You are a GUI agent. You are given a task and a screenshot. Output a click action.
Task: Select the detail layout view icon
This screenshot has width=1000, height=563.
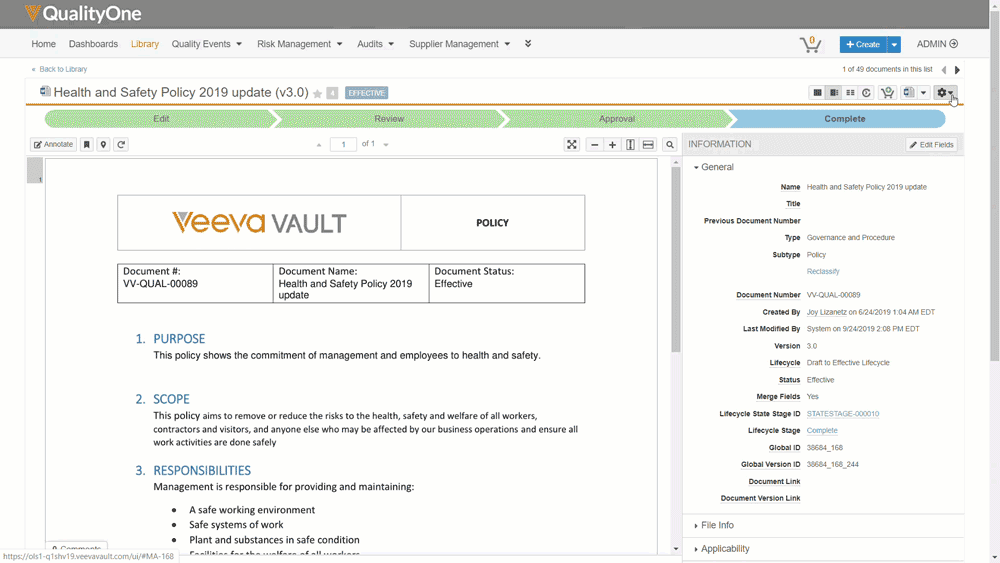click(x=834, y=92)
